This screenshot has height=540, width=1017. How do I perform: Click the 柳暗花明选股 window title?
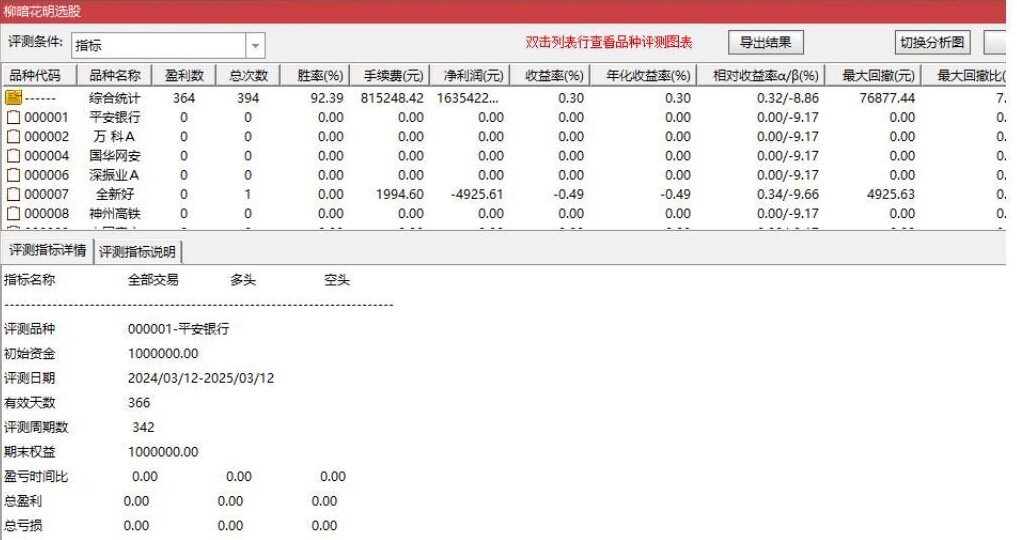pyautogui.click(x=42, y=11)
